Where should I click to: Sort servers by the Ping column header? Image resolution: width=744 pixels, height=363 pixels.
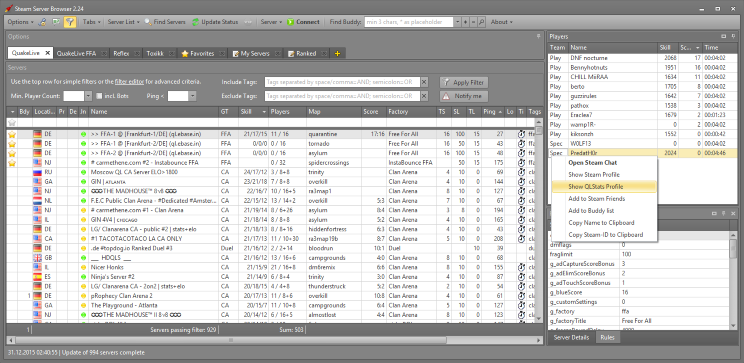point(493,112)
